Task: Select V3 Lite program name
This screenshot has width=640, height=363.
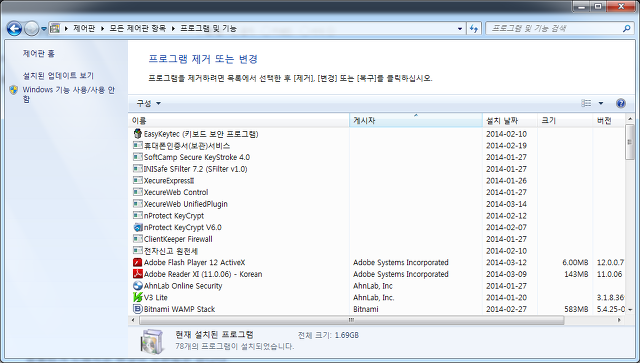Action: click(x=156, y=297)
